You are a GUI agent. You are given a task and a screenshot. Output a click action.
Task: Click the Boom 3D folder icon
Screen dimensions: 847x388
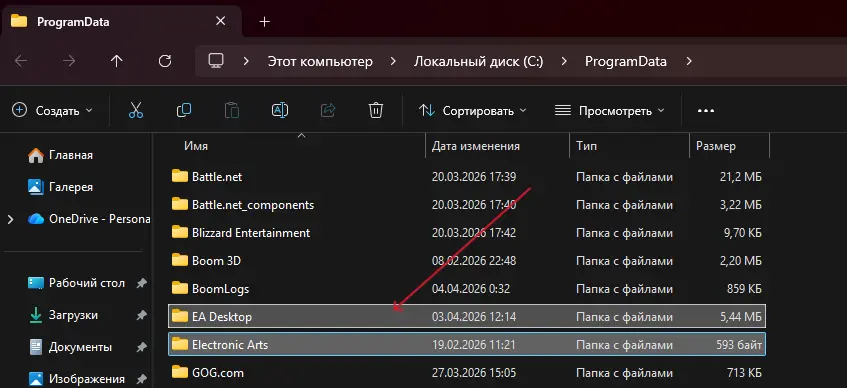(x=180, y=260)
